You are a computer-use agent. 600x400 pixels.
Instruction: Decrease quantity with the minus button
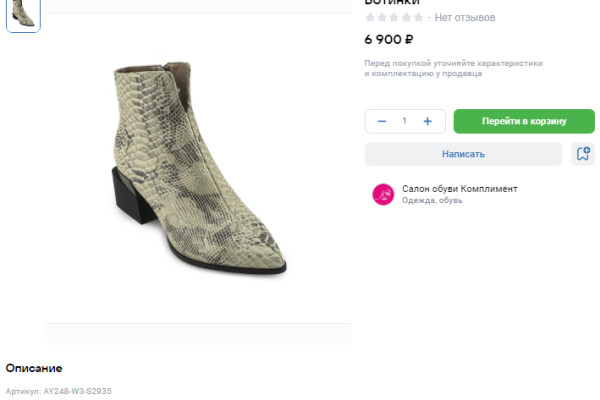point(382,121)
